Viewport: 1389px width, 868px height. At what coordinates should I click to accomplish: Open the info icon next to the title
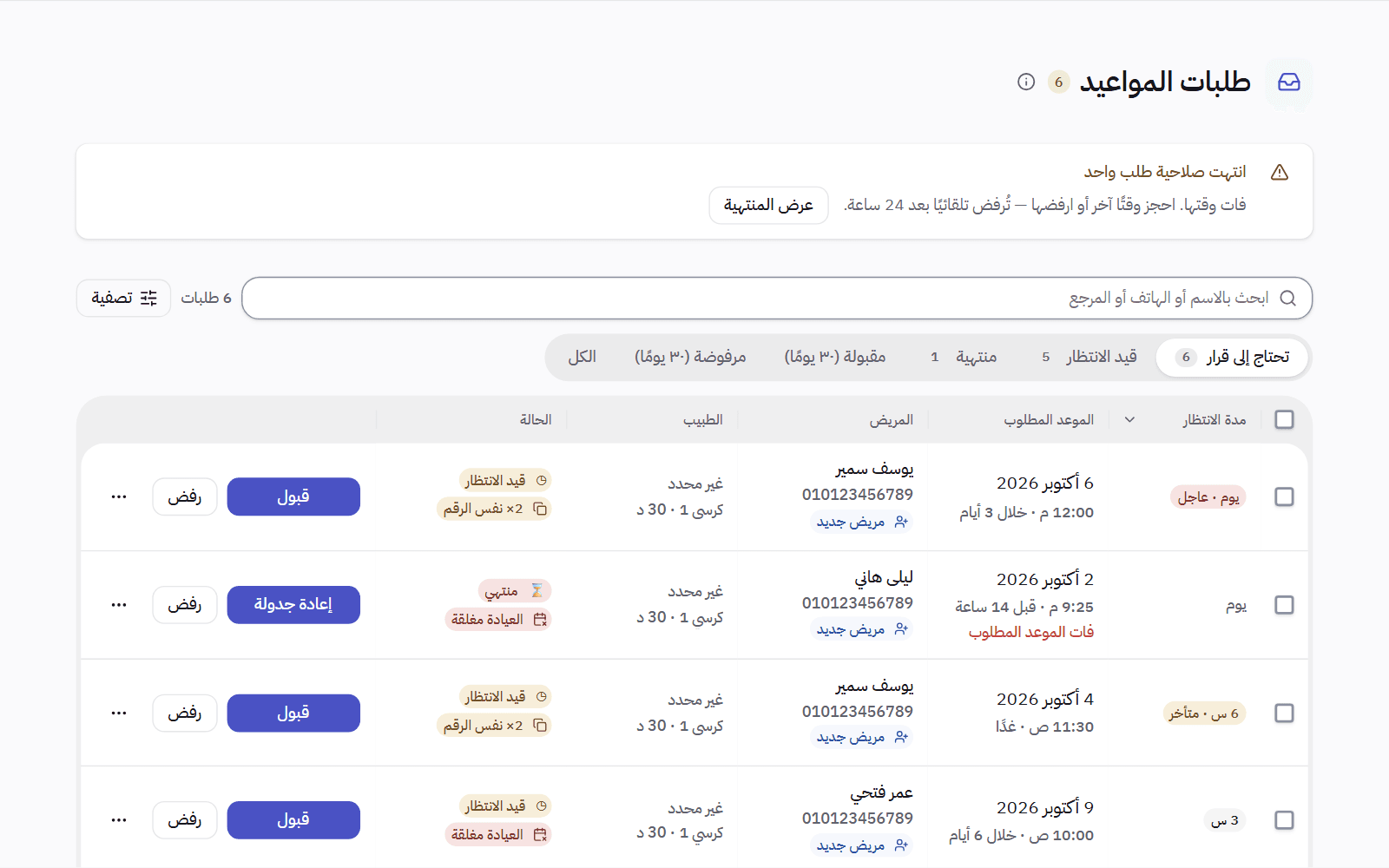[x=1026, y=82]
